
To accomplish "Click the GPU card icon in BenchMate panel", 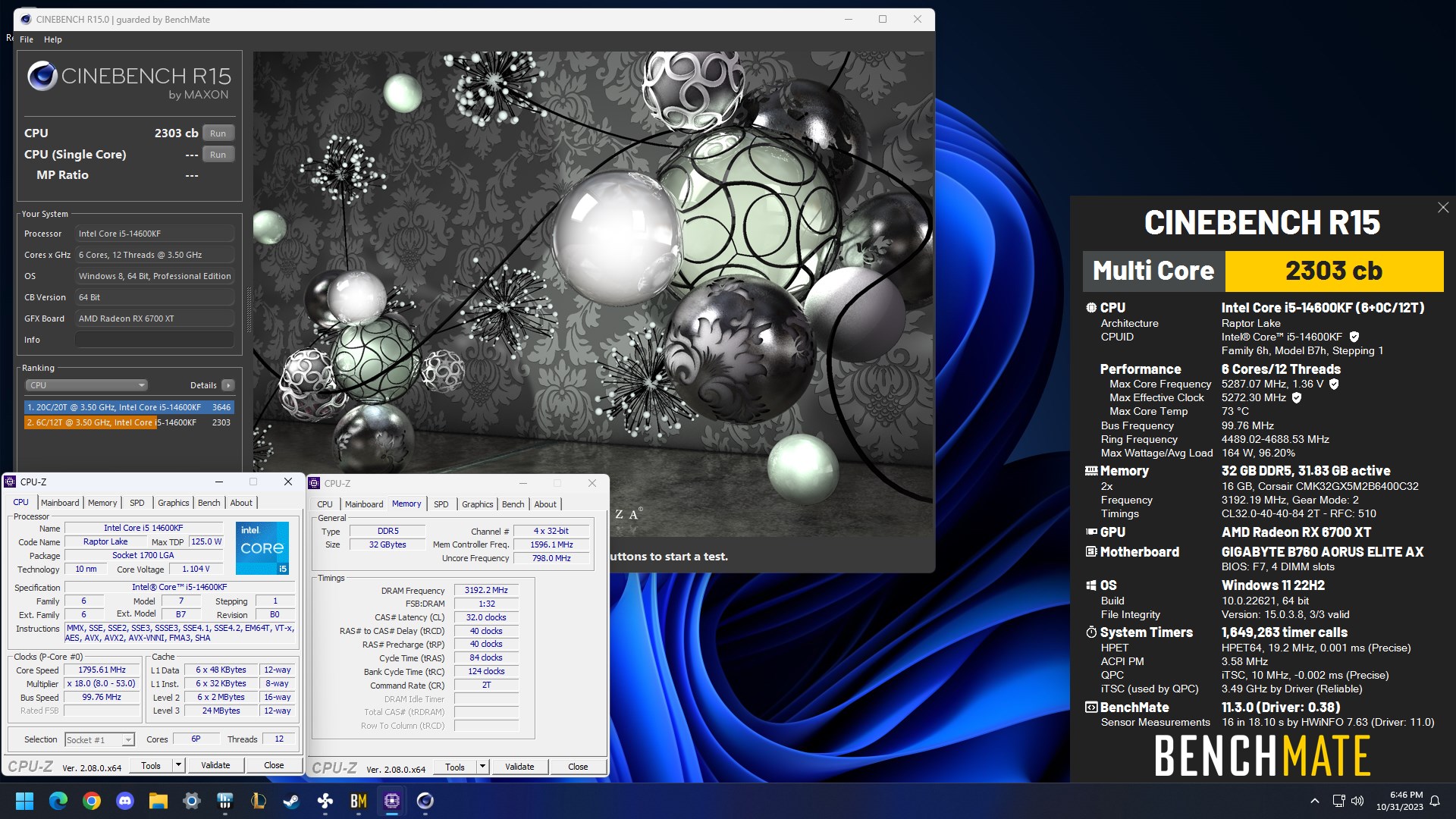I will [1091, 532].
